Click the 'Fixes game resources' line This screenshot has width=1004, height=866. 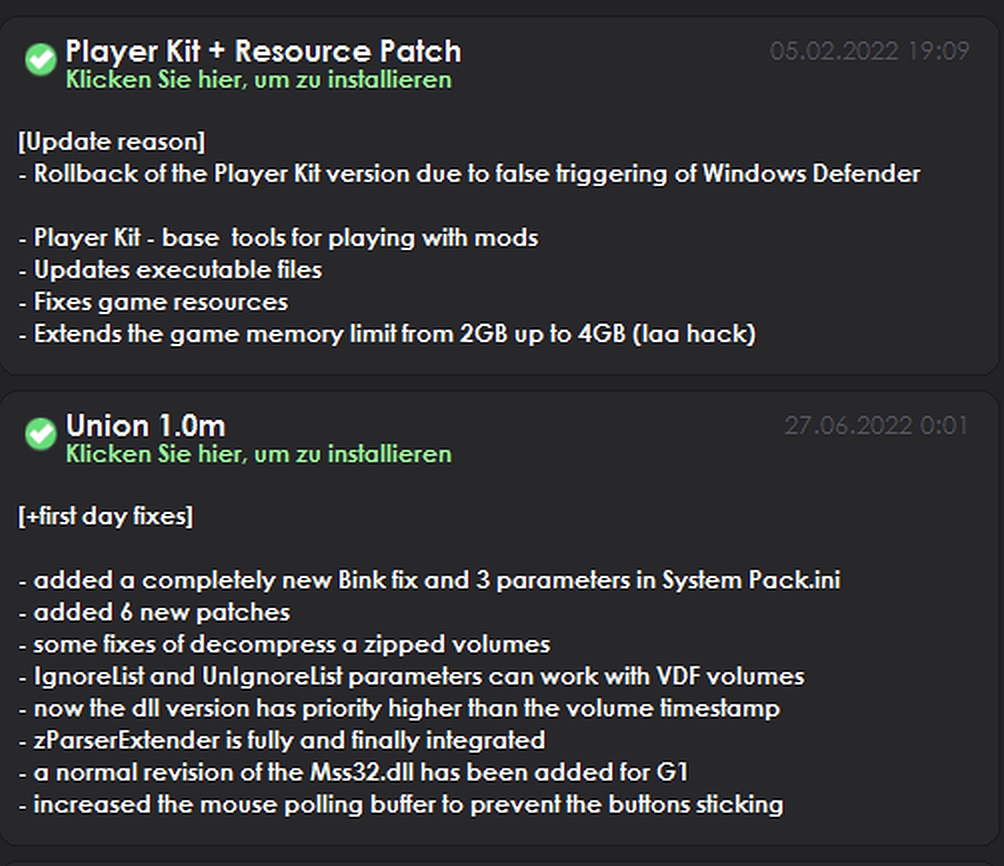pyautogui.click(x=153, y=302)
